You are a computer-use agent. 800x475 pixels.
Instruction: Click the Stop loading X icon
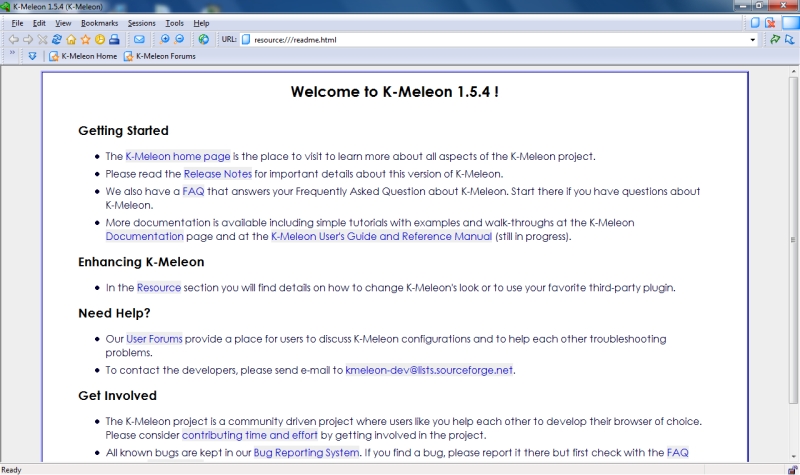[x=42, y=39]
